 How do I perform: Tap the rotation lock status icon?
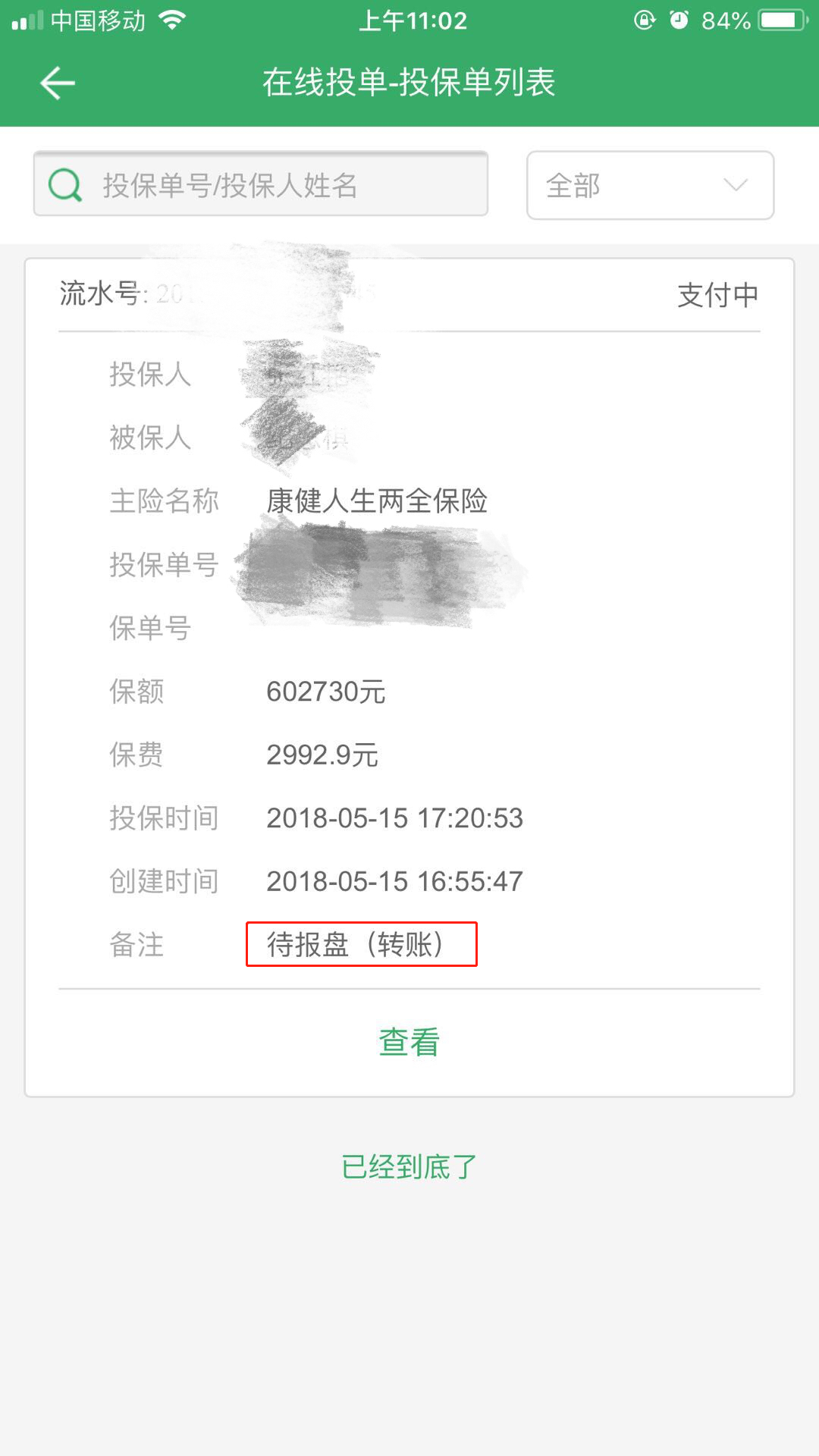[x=645, y=20]
